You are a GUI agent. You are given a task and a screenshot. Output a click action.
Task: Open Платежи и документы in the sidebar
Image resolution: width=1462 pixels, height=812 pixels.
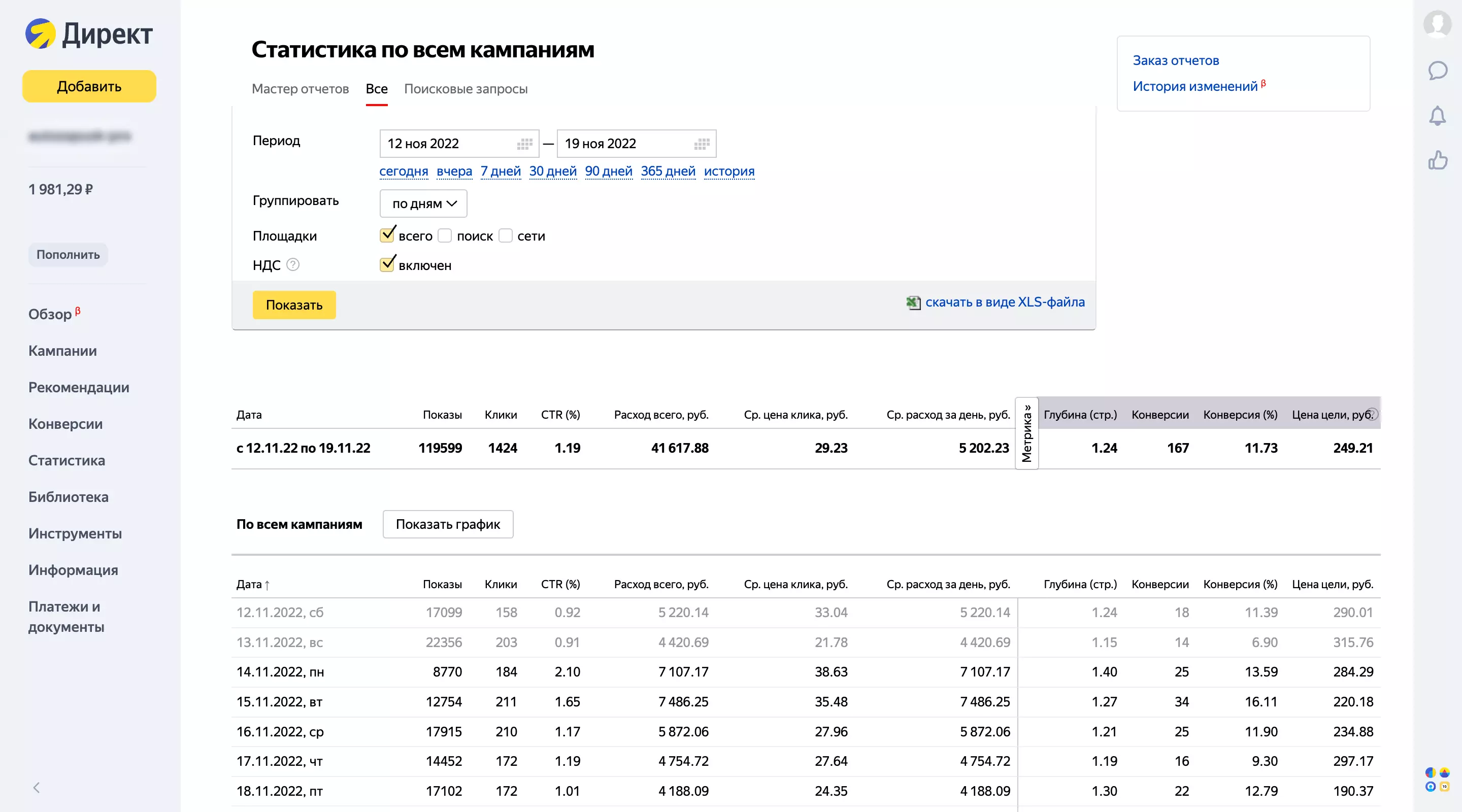(66, 616)
